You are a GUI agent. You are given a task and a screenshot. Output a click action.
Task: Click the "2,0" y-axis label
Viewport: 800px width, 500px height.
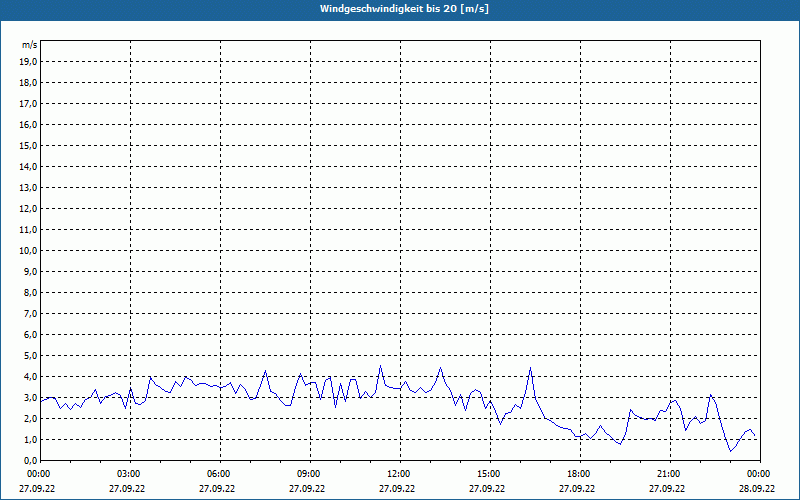pyautogui.click(x=31, y=418)
